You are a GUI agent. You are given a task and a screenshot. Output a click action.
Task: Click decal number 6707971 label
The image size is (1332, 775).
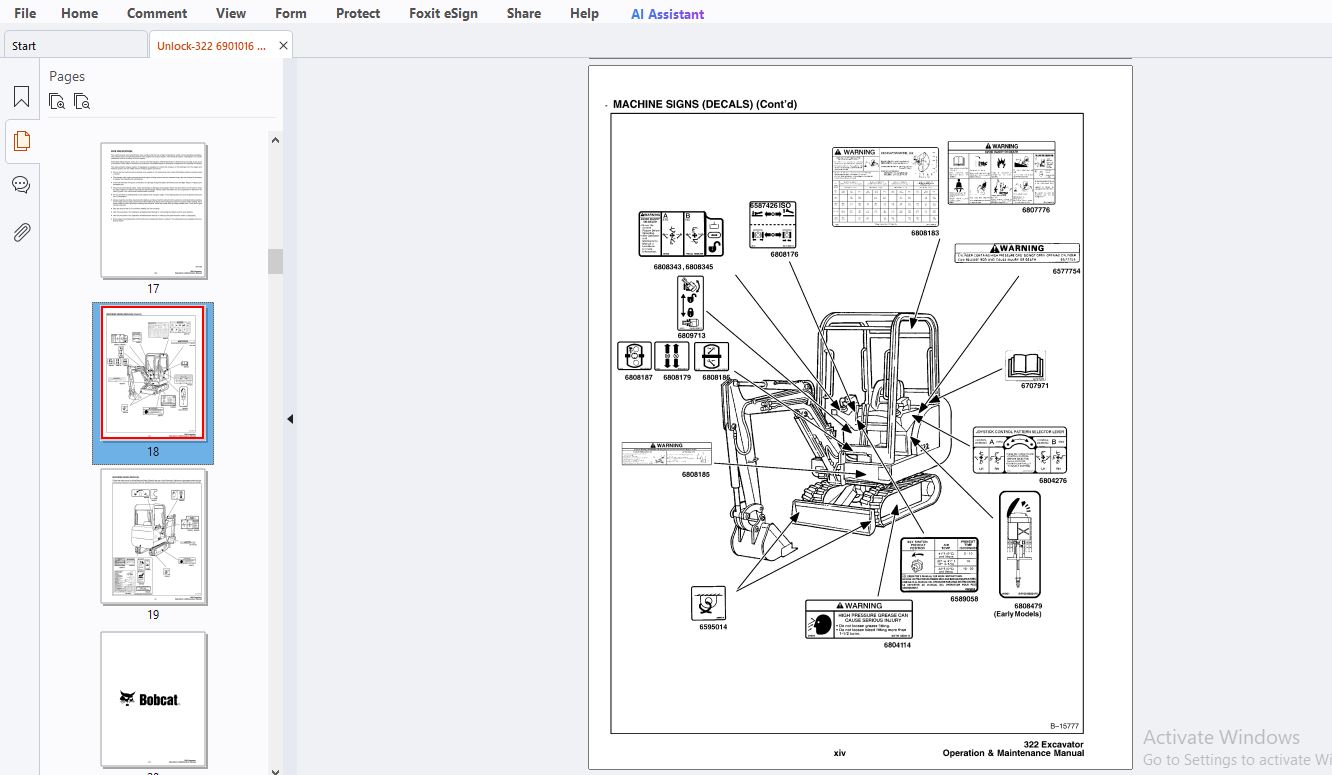point(1034,385)
